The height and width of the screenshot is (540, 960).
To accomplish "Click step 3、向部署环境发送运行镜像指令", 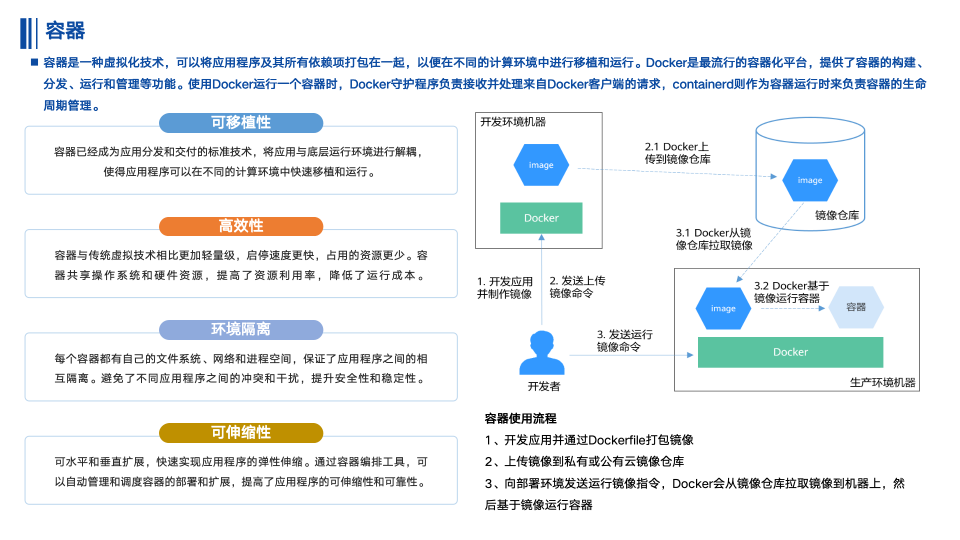I will (x=694, y=494).
